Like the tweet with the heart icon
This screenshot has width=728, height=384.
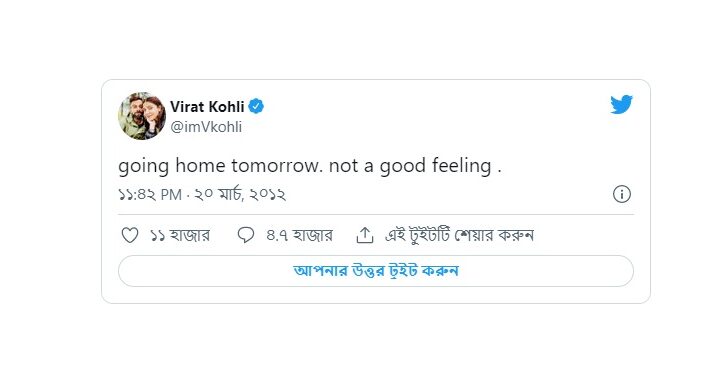(130, 235)
